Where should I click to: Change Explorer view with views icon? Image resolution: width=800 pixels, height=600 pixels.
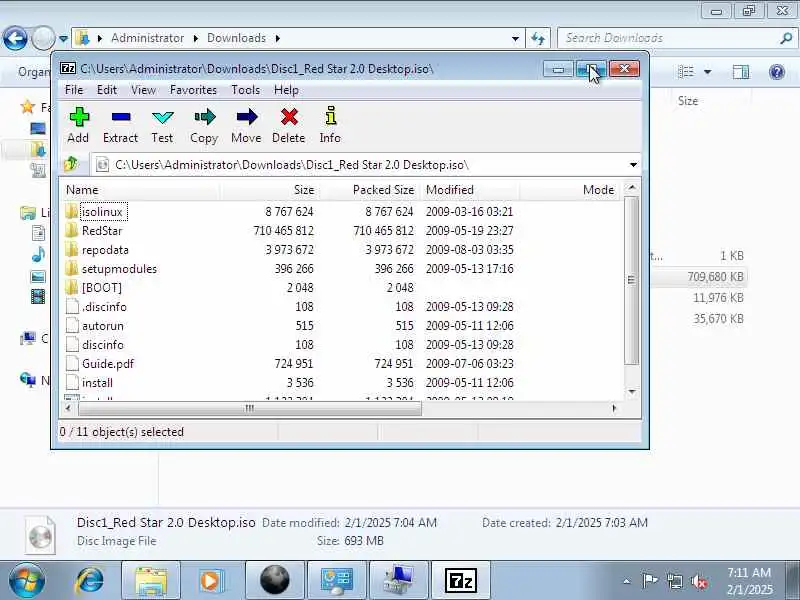[686, 72]
